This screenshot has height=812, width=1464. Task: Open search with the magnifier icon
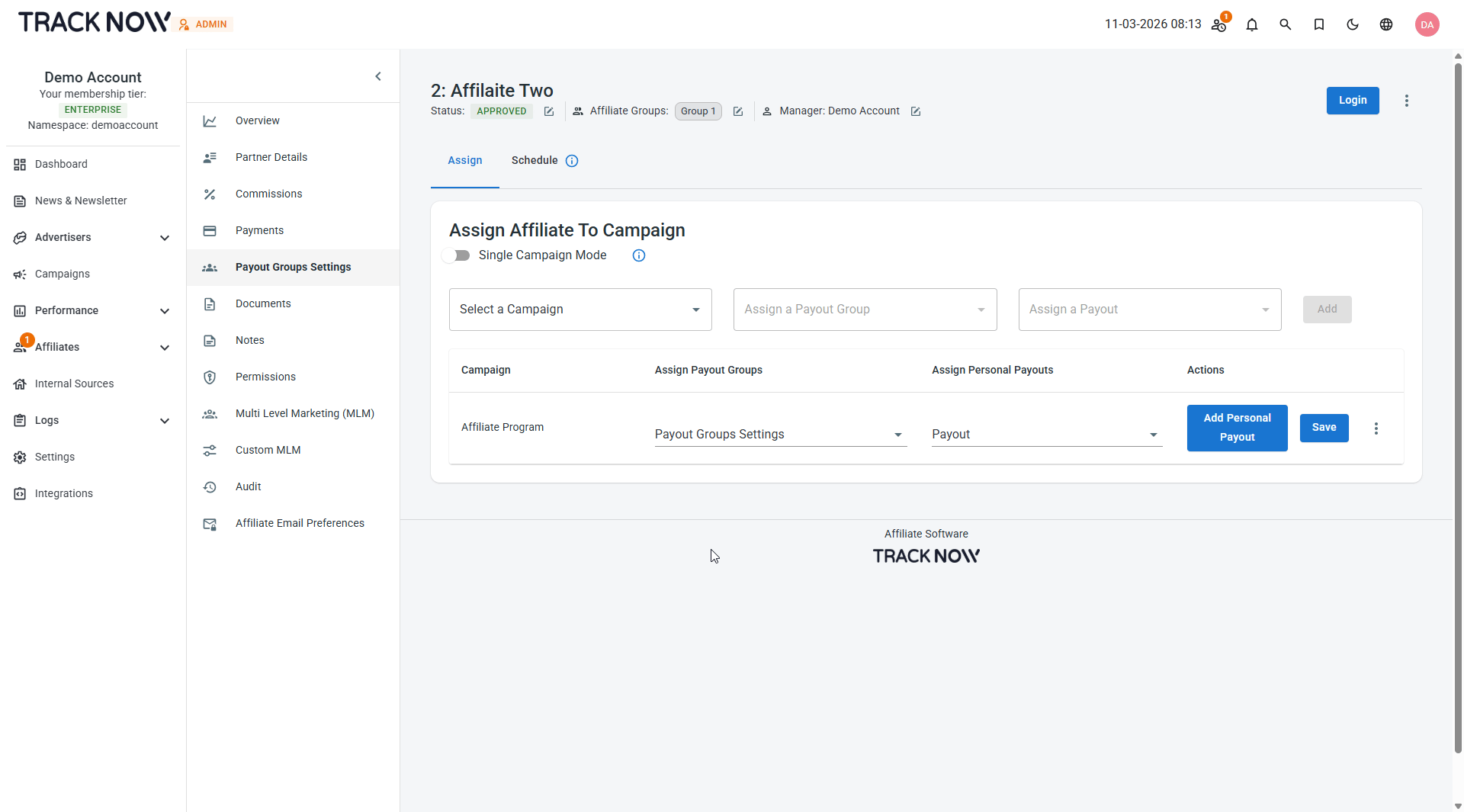(x=1285, y=24)
